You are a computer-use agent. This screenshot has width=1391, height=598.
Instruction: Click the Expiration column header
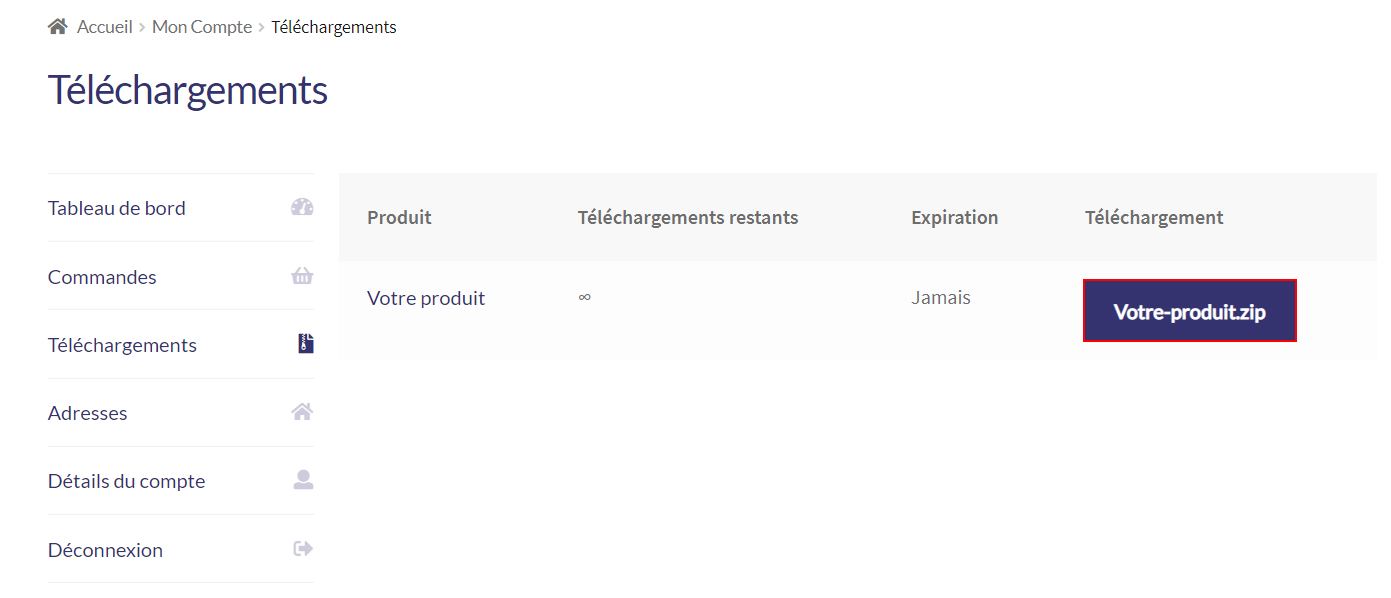955,217
